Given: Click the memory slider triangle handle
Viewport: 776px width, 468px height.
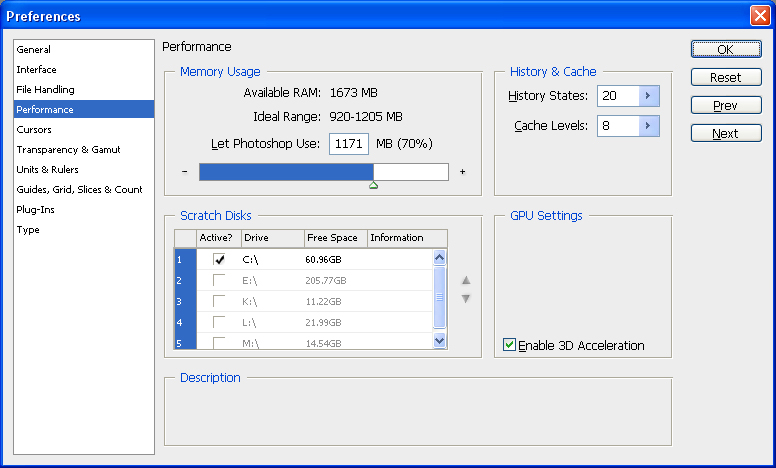Looking at the screenshot, I should click(x=374, y=185).
